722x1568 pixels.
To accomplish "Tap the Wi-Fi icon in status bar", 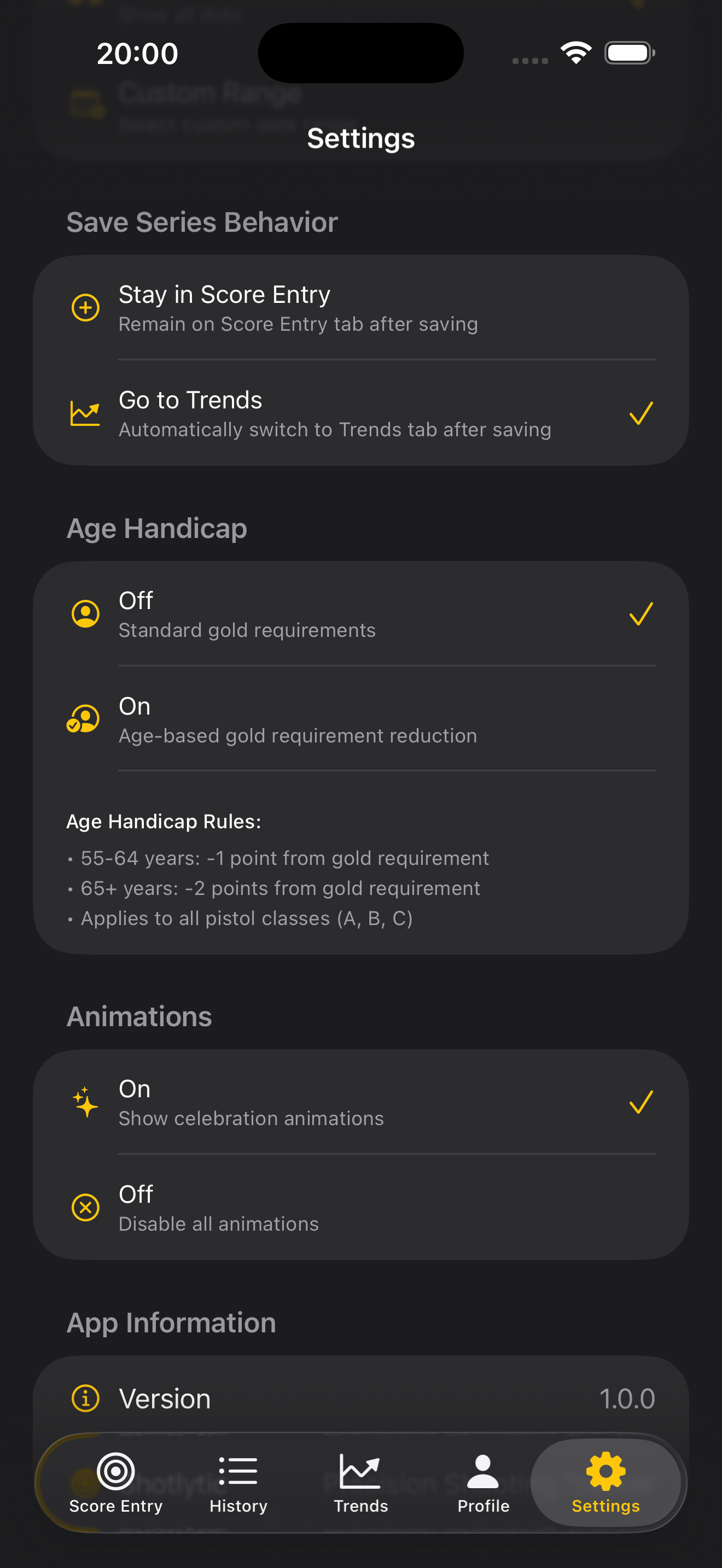I will click(576, 53).
